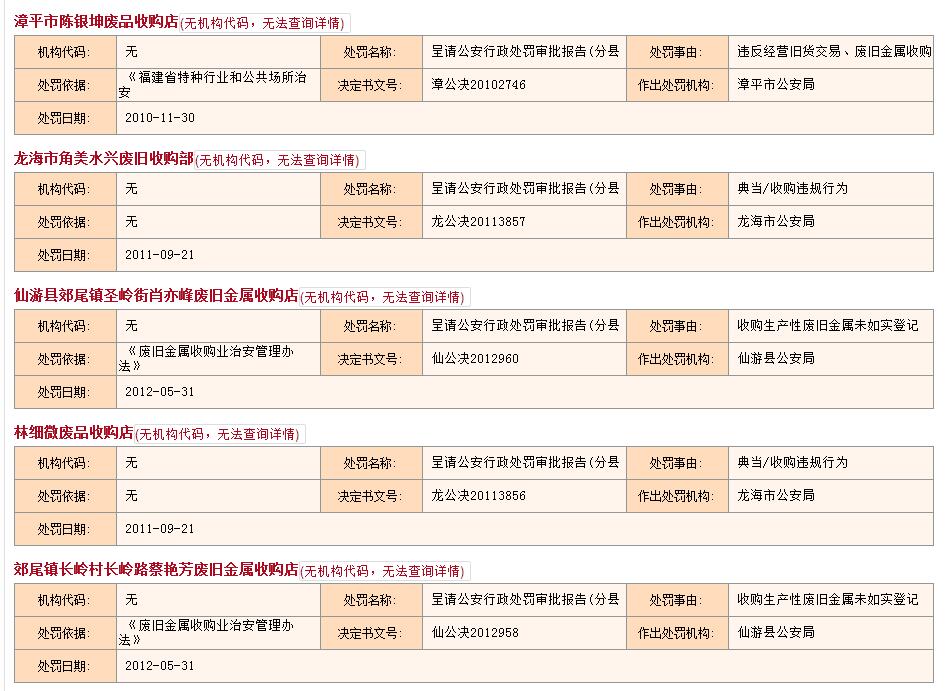Click the 处罚依据 label in the 龙海市角美水兴 record

pyautogui.click(x=64, y=222)
